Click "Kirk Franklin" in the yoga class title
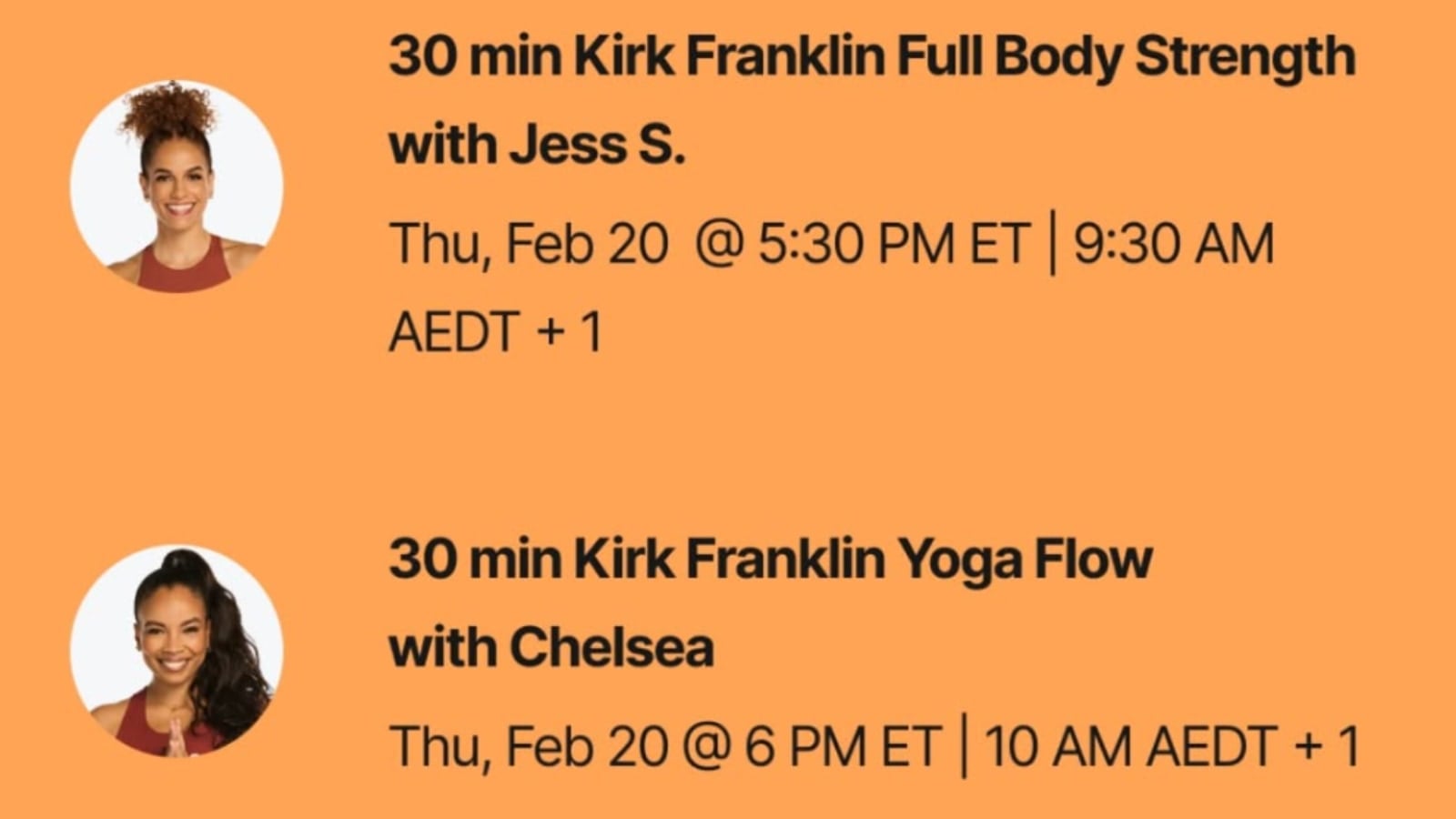Screen dimensions: 1456x819 [x=730, y=559]
